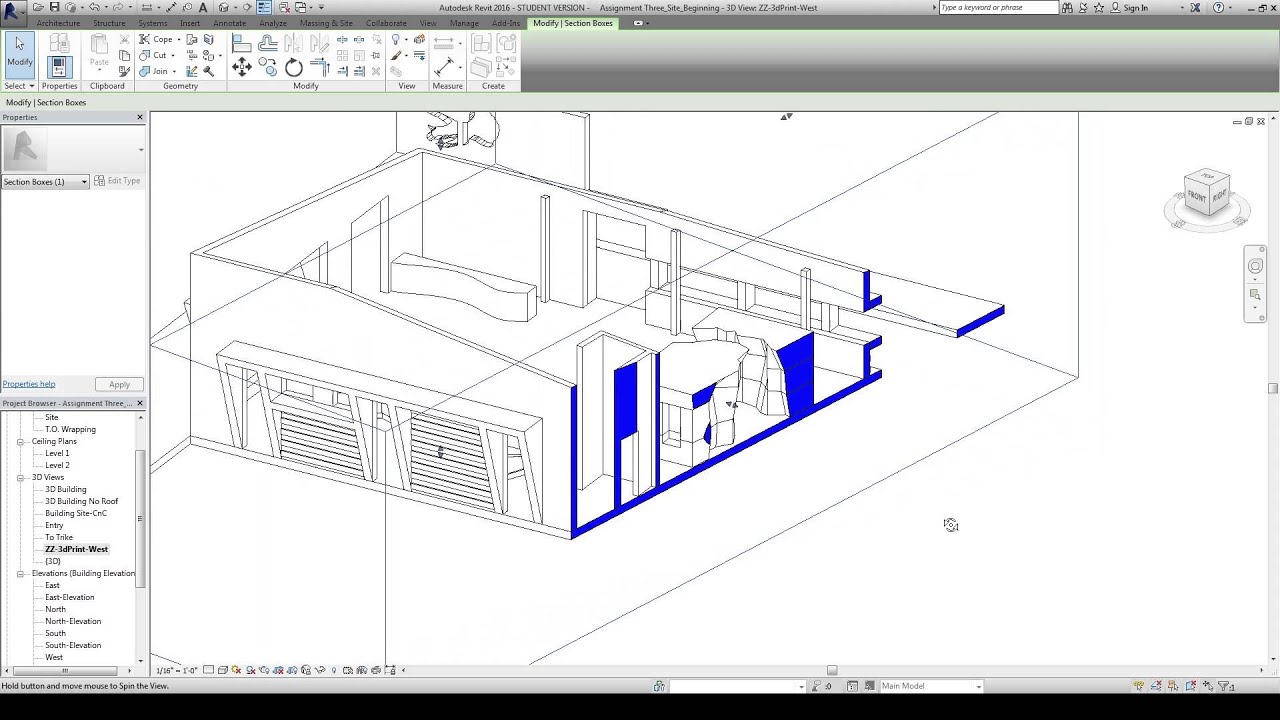This screenshot has width=1280, height=720.
Task: Click Edit Type in Properties palette
Action: pyautogui.click(x=118, y=181)
